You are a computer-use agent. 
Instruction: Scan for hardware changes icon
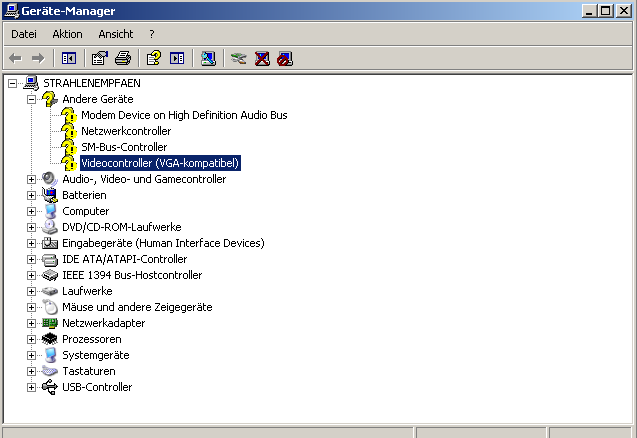[208, 59]
